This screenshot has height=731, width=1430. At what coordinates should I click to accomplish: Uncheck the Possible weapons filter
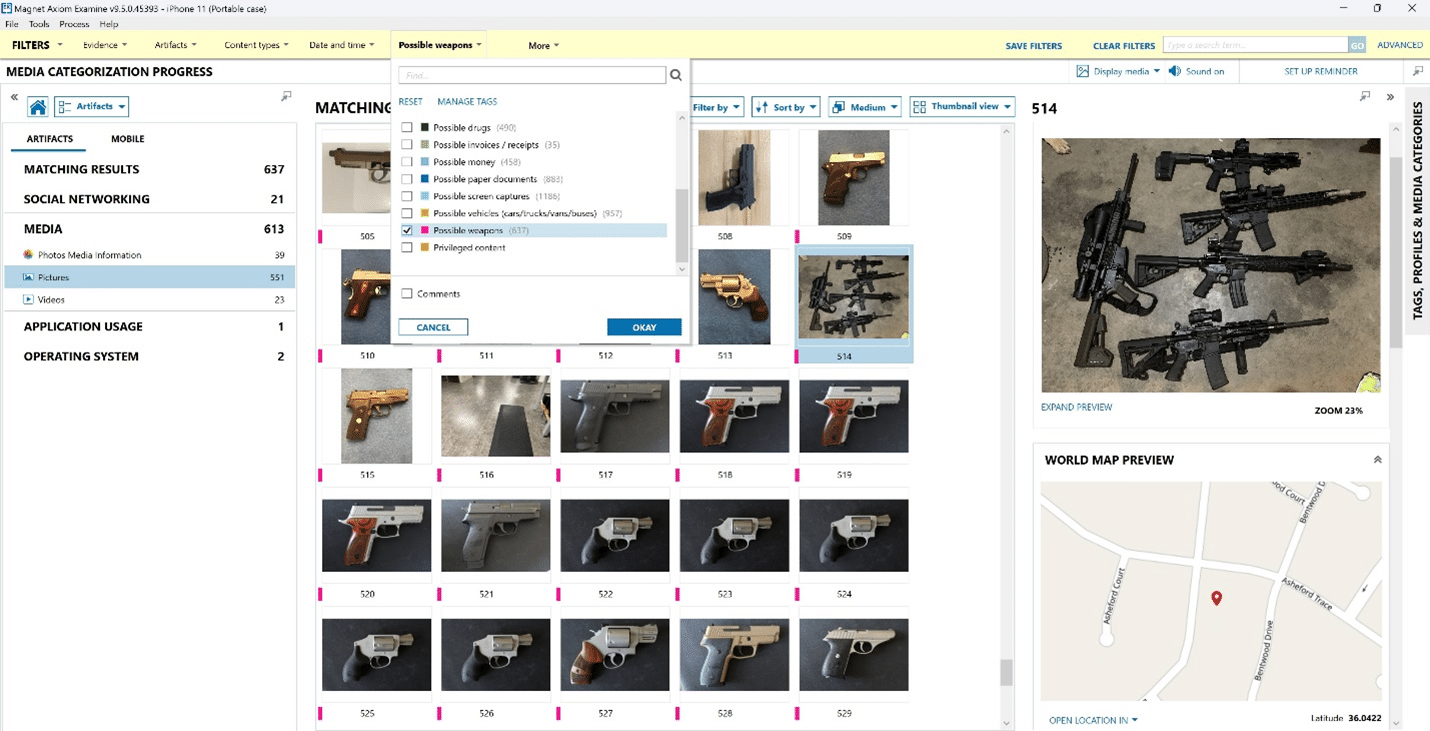pyautogui.click(x=407, y=229)
